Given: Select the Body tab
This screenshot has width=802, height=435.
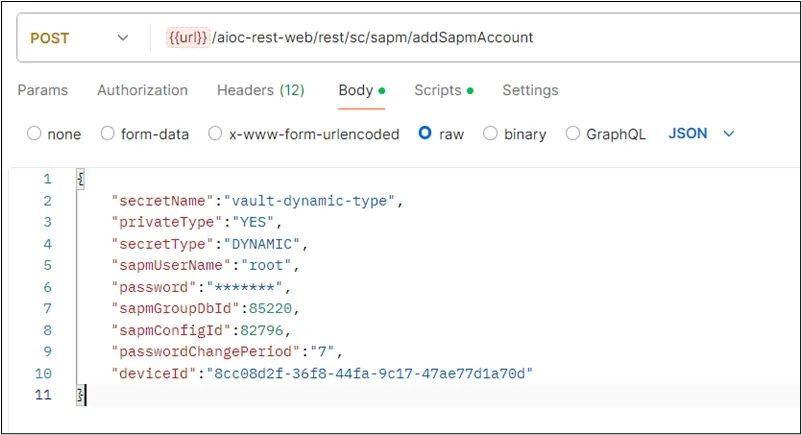Looking at the screenshot, I should click(362, 90).
